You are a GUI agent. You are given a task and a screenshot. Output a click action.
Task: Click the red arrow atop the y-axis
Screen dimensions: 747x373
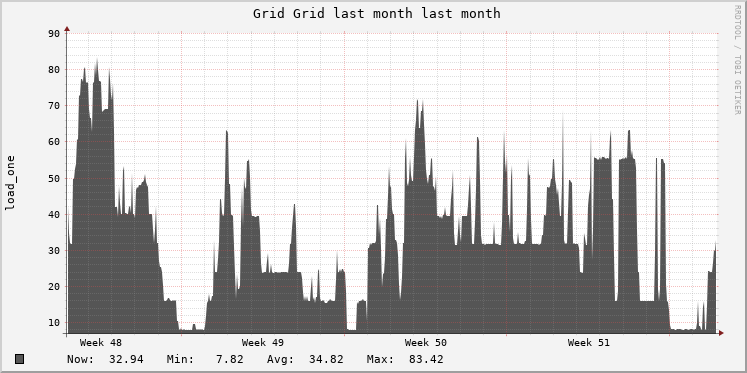[x=67, y=30]
